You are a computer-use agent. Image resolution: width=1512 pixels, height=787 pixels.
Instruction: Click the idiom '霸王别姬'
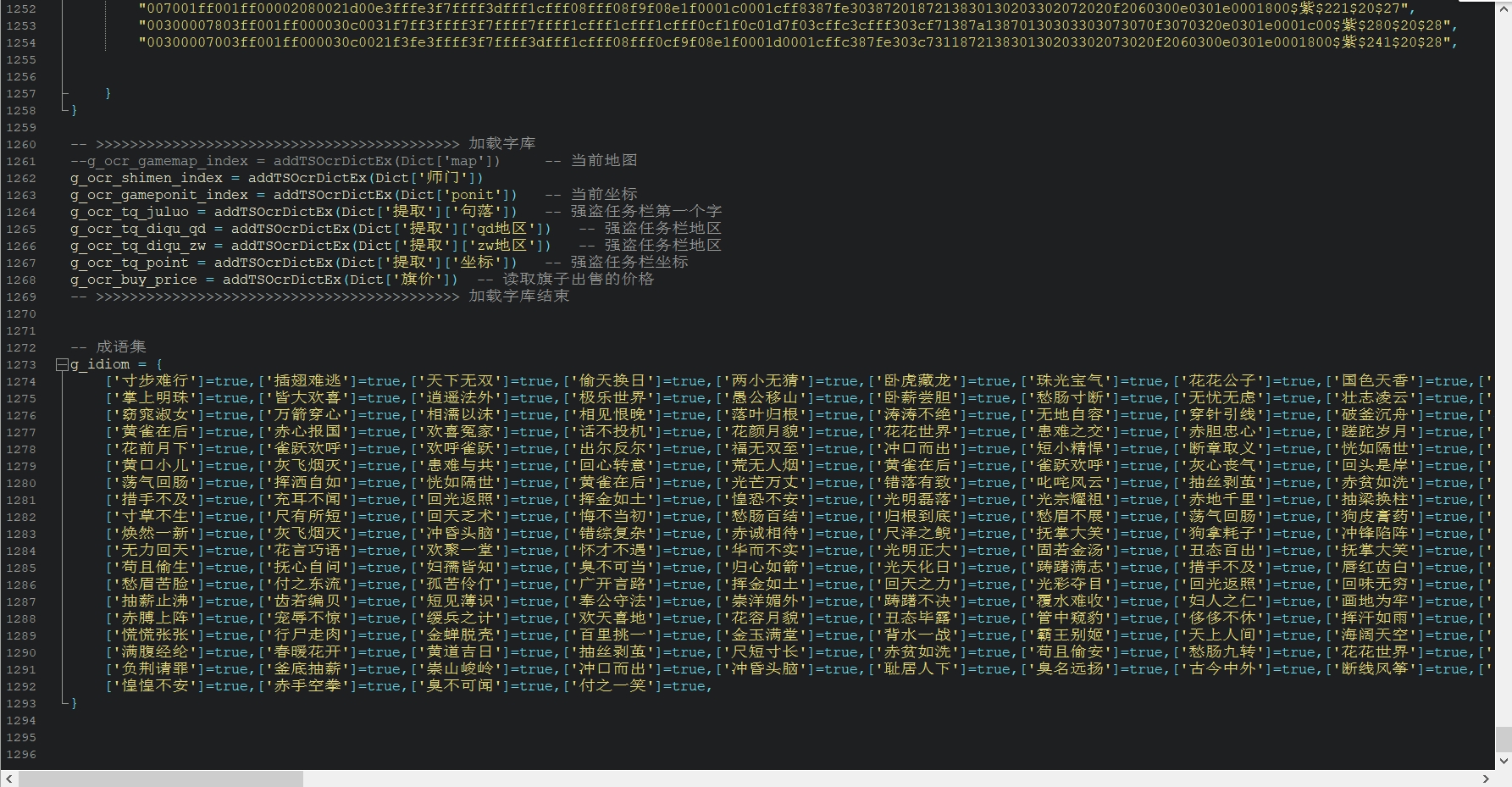tap(1070, 635)
